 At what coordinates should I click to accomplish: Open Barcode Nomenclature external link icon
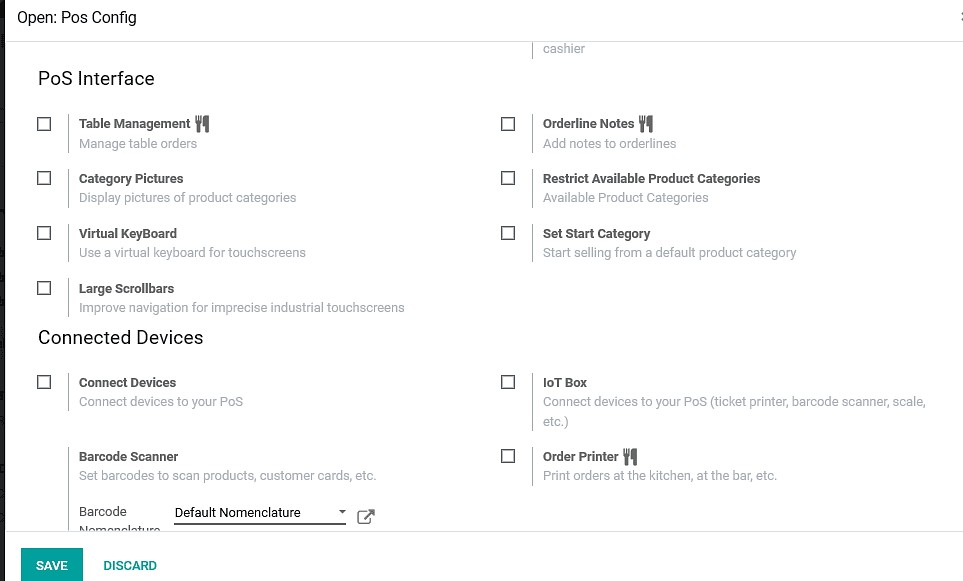(x=365, y=517)
